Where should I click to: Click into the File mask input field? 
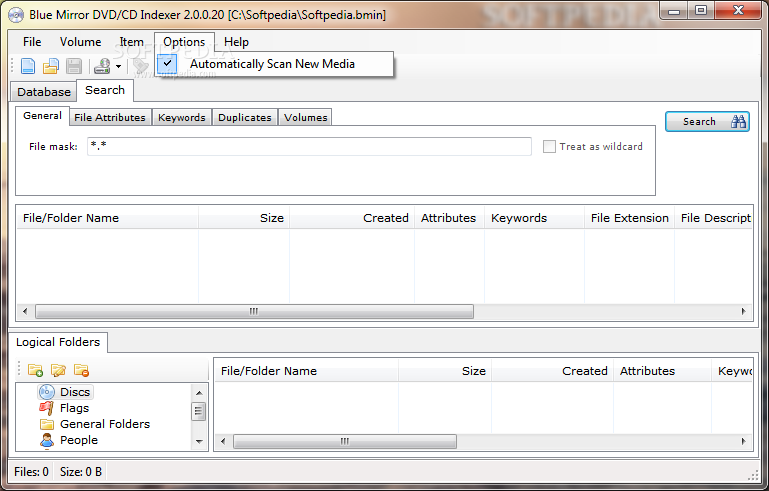[x=309, y=146]
